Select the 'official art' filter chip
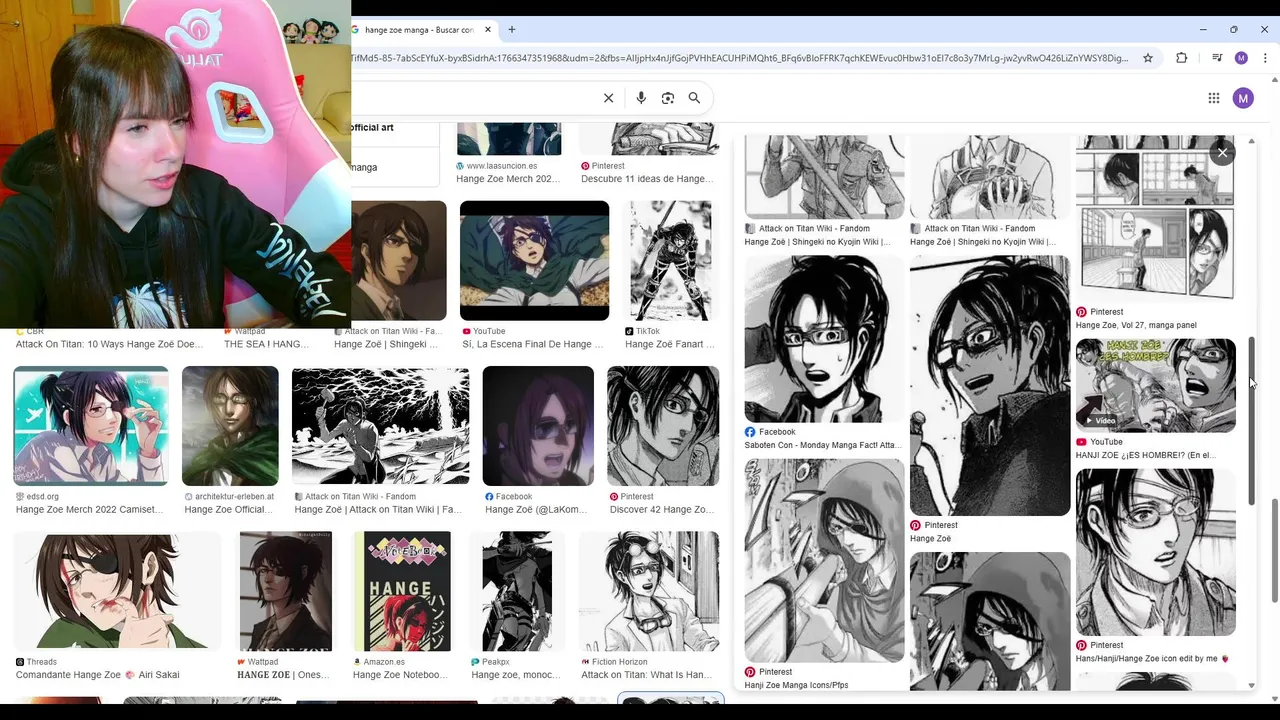 [x=372, y=128]
